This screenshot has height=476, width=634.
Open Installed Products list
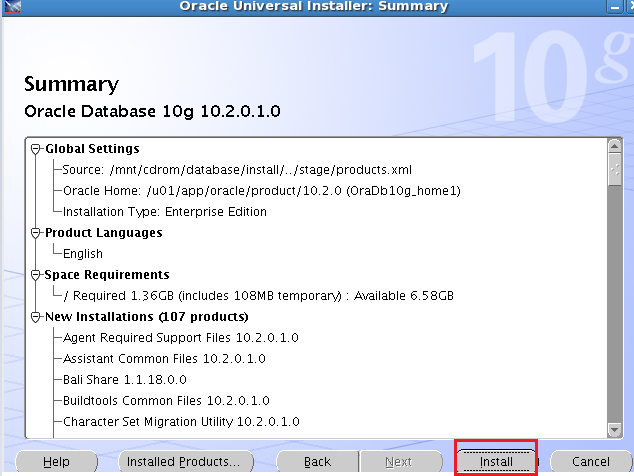186,461
